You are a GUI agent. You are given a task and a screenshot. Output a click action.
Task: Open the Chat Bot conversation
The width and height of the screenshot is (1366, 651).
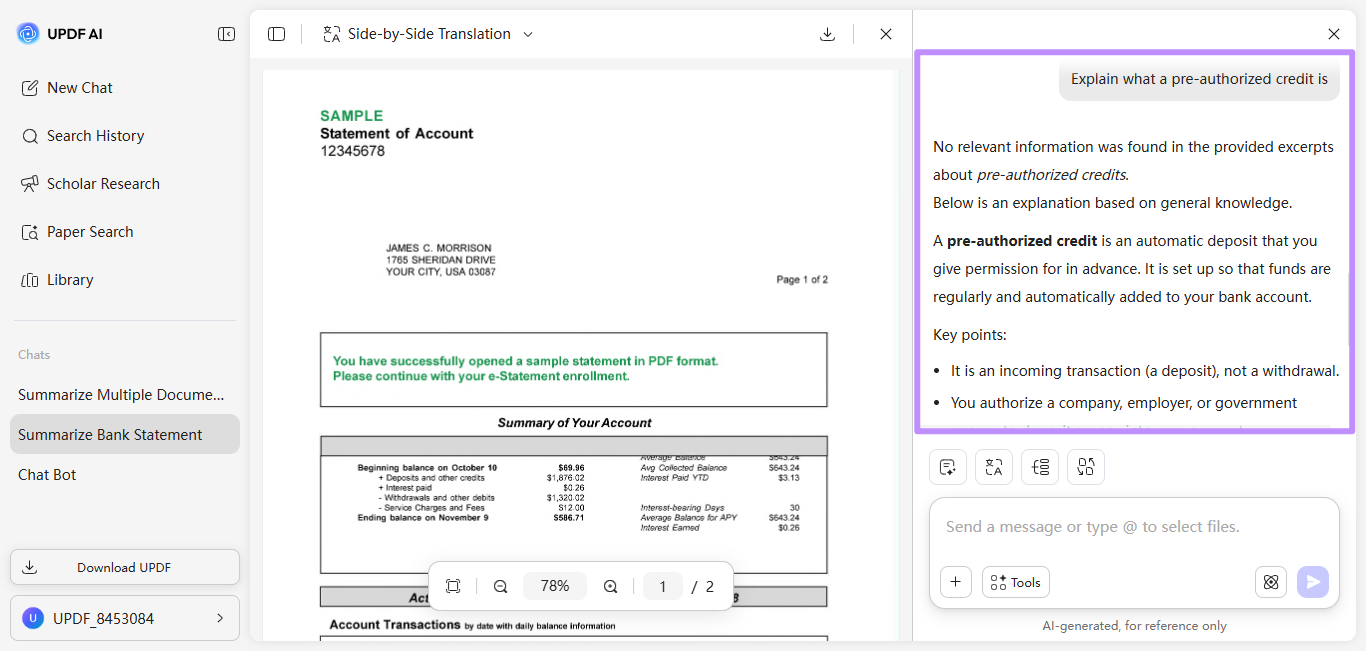[125, 475]
